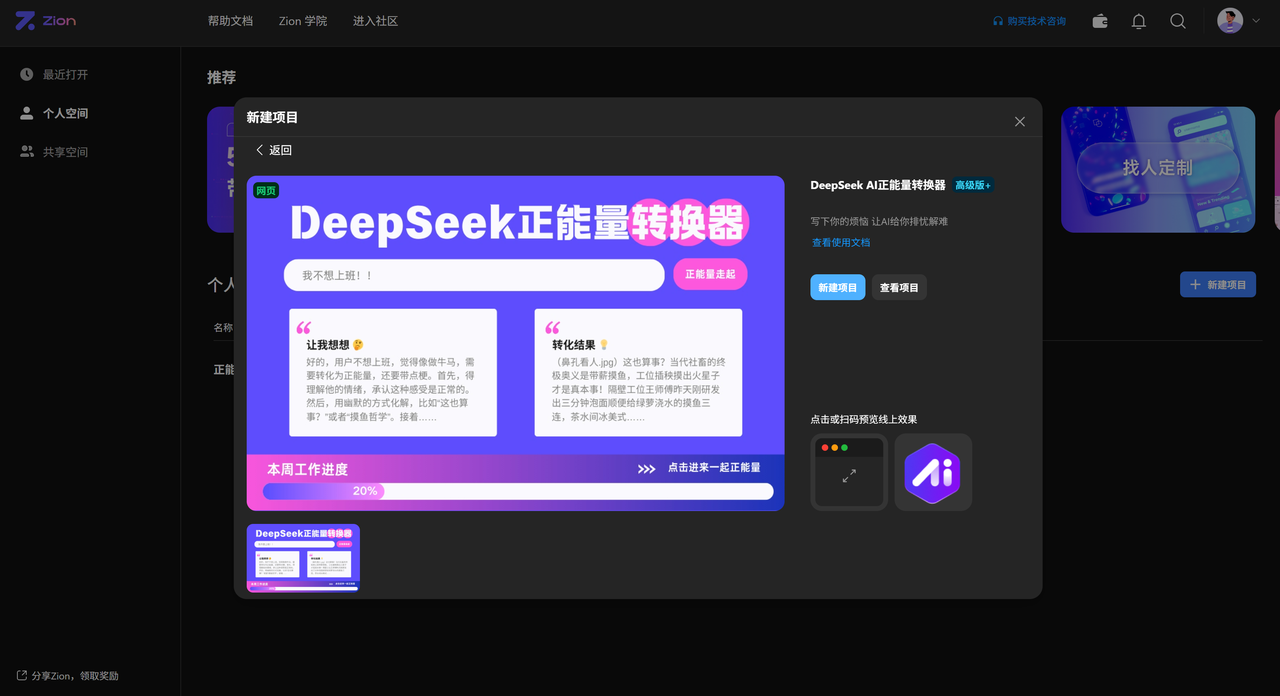
Task: Click the blue 新建项目 button in dialog
Action: [x=838, y=287]
